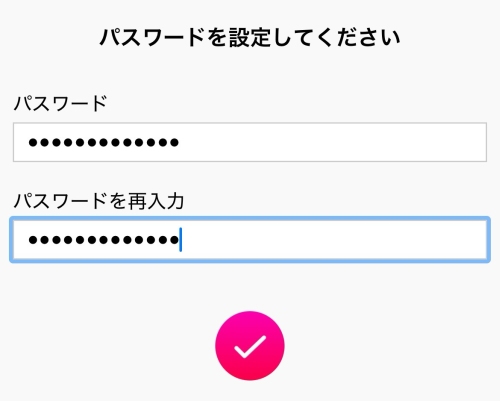Click middle of masked dots in パスワード field
This screenshot has width=500, height=401.
tap(104, 143)
